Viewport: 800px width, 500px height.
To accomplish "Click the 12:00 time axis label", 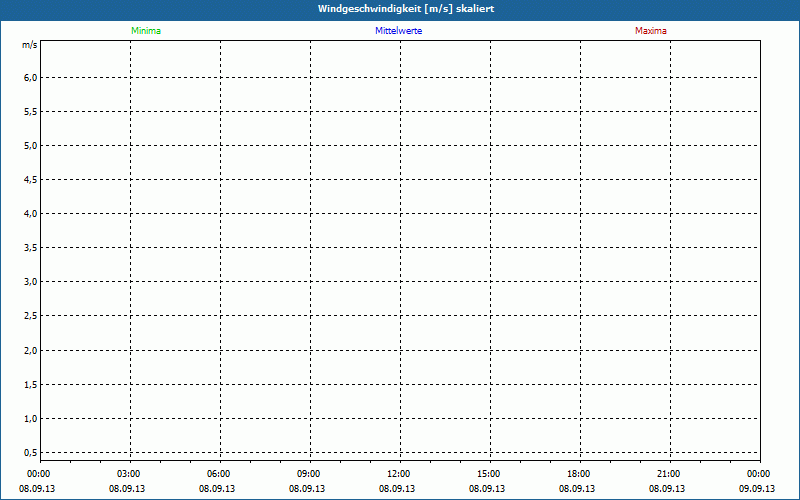I will [398, 474].
